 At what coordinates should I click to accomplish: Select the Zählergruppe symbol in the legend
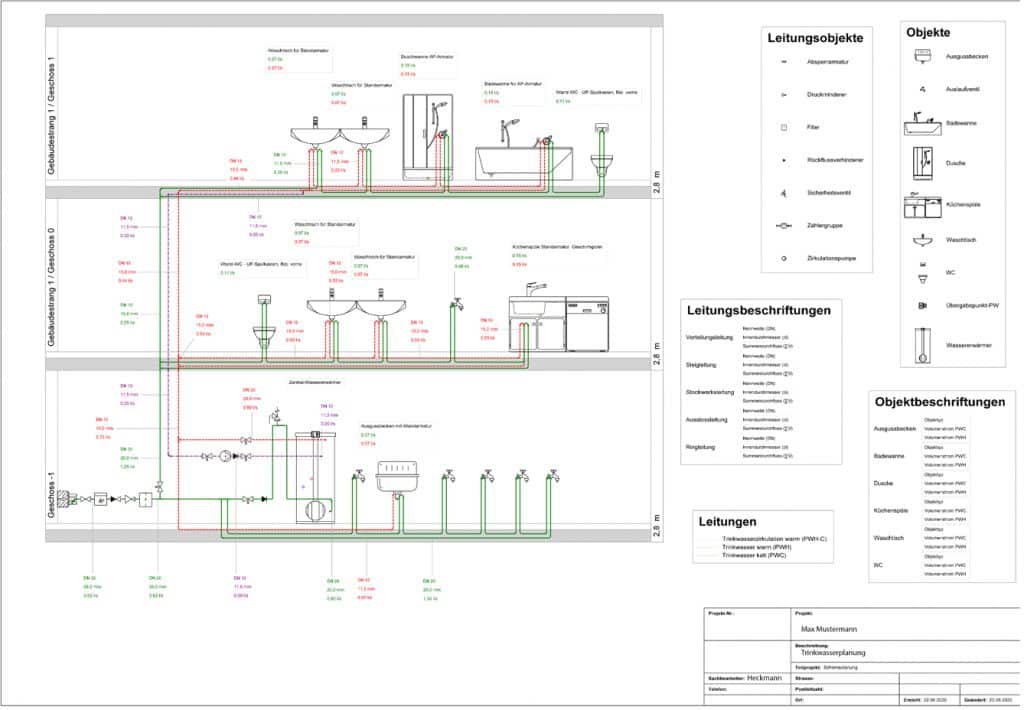784,226
